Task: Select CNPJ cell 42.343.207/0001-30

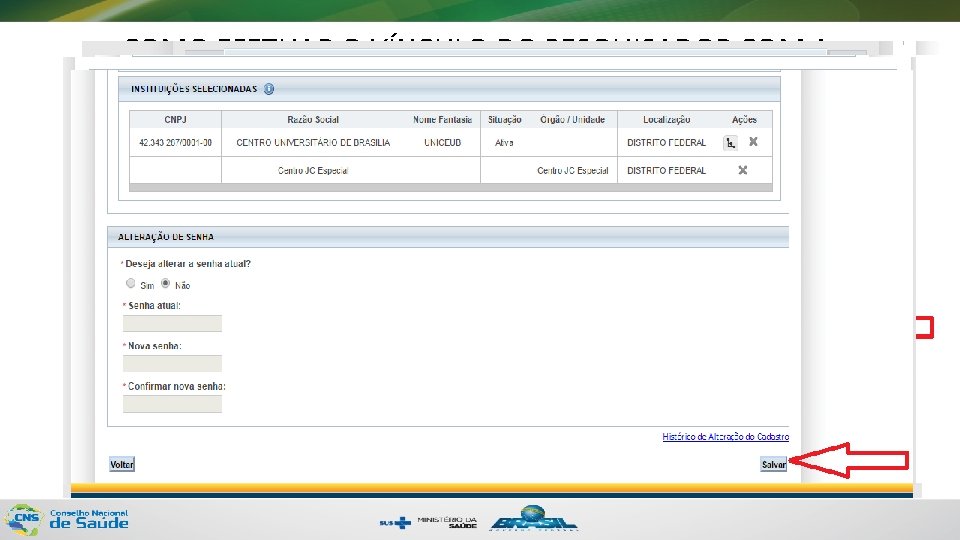Action: 175,143
